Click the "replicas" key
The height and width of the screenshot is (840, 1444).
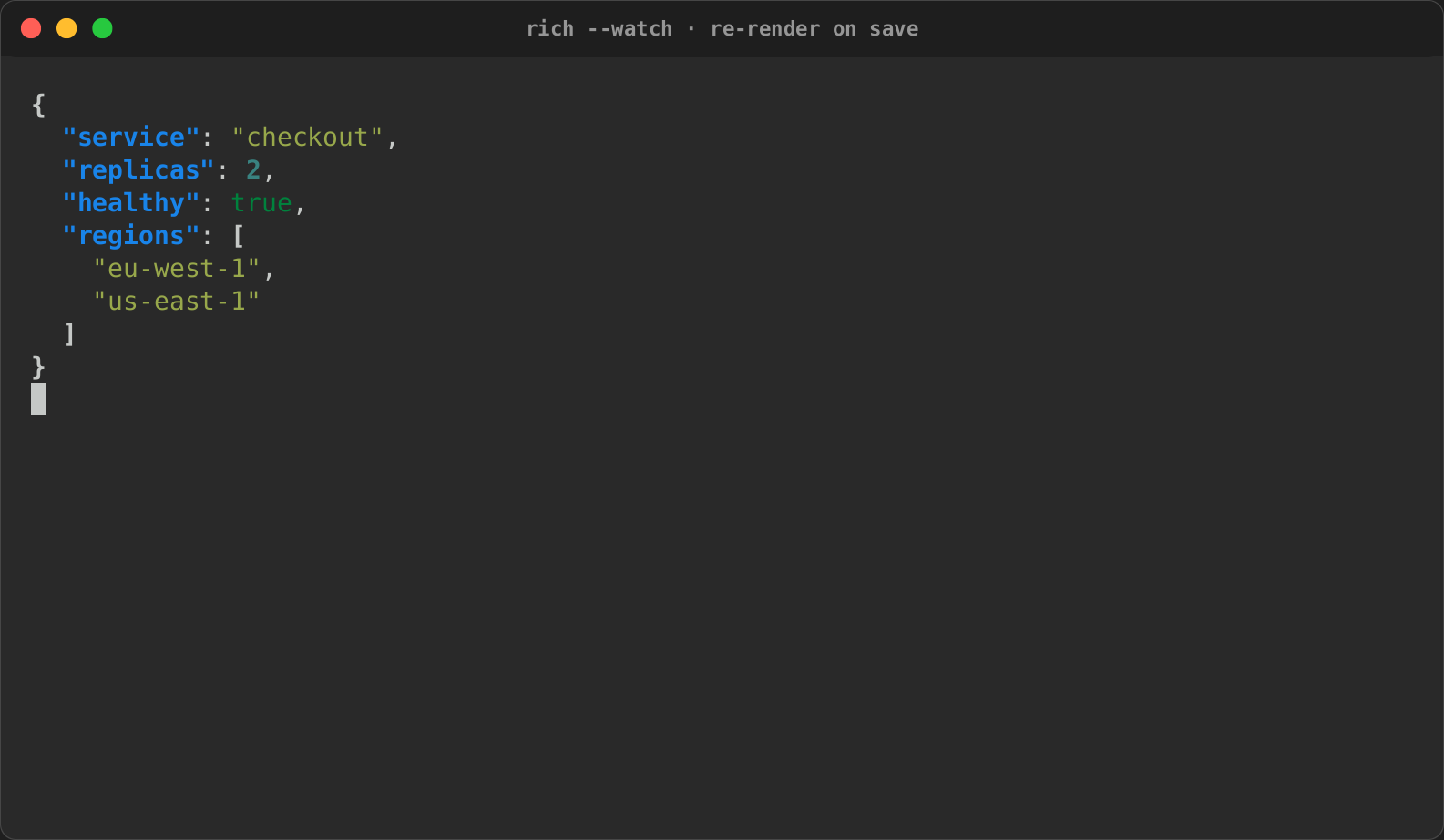[138, 170]
